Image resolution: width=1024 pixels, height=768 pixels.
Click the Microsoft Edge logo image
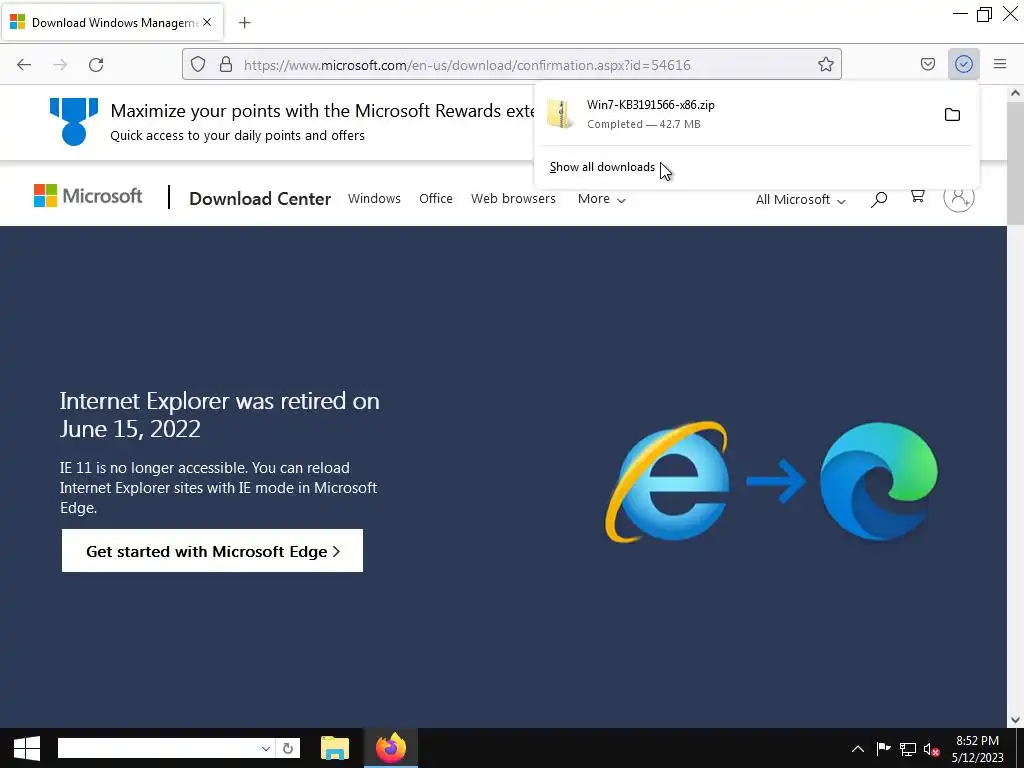[x=879, y=481]
